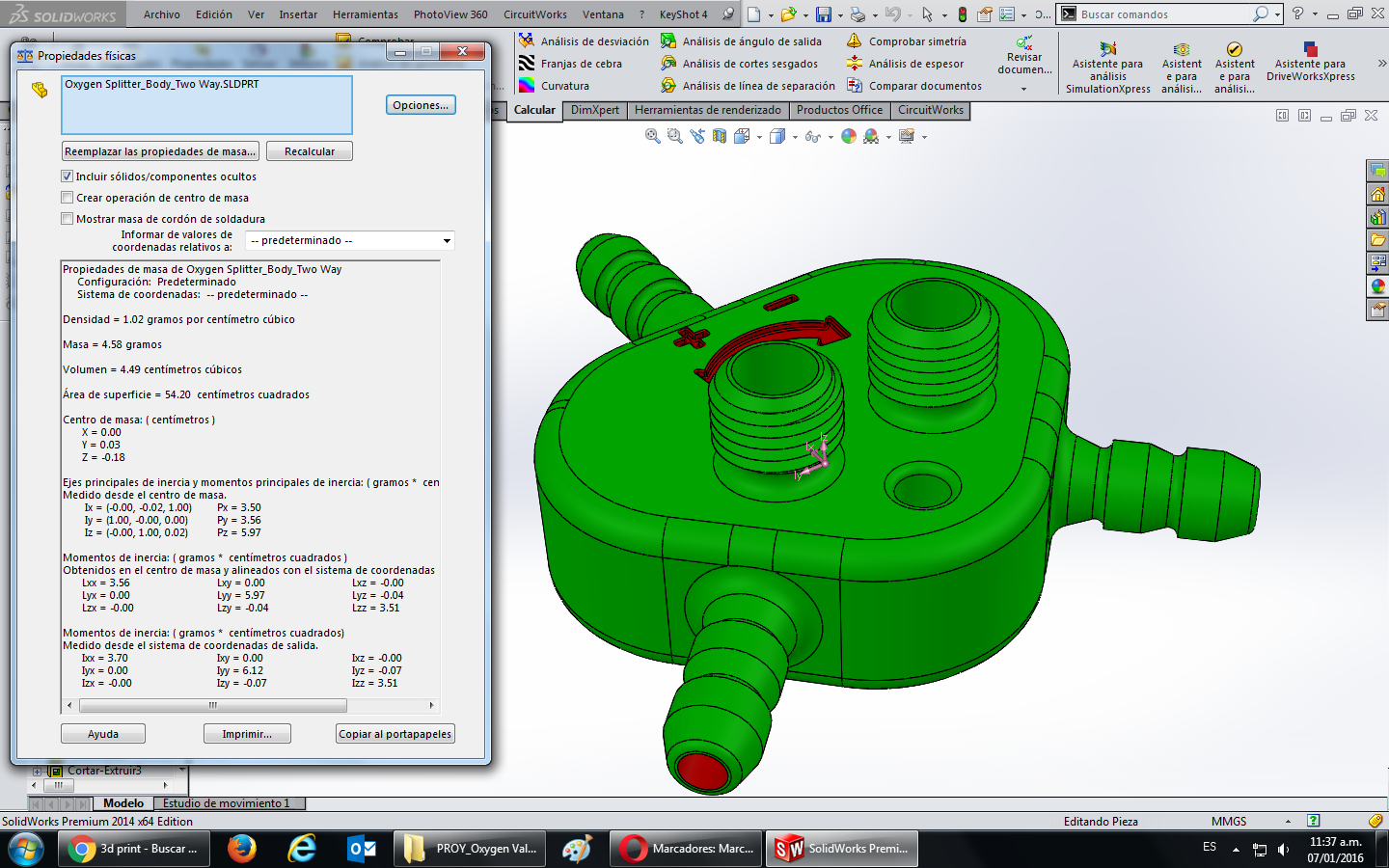Click Comprobar simetría tool
This screenshot has width=1389, height=868.
(x=906, y=41)
